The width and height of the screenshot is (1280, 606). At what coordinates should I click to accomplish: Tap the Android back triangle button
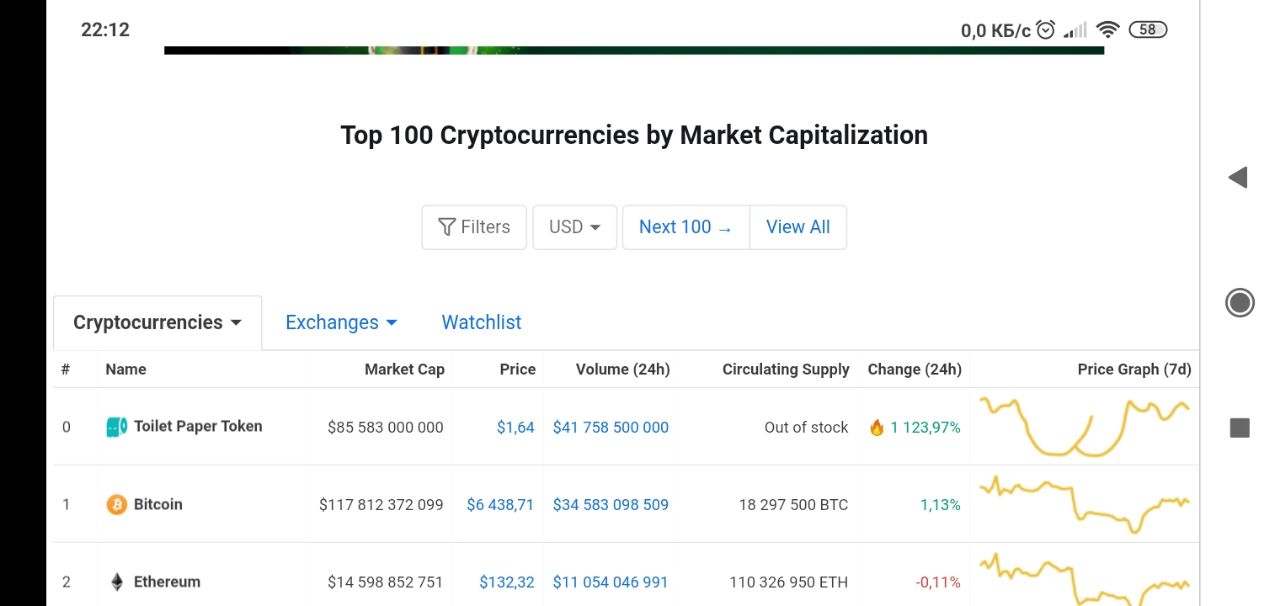1238,178
